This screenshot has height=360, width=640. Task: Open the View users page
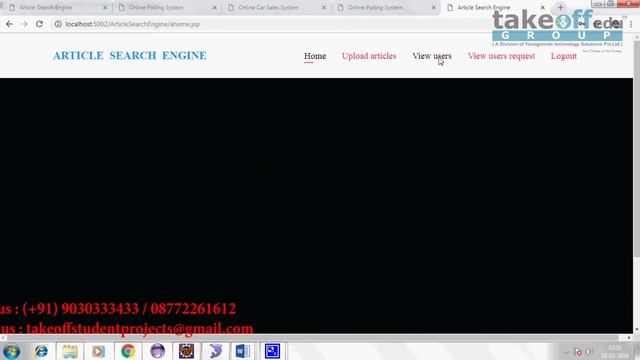pyautogui.click(x=432, y=56)
